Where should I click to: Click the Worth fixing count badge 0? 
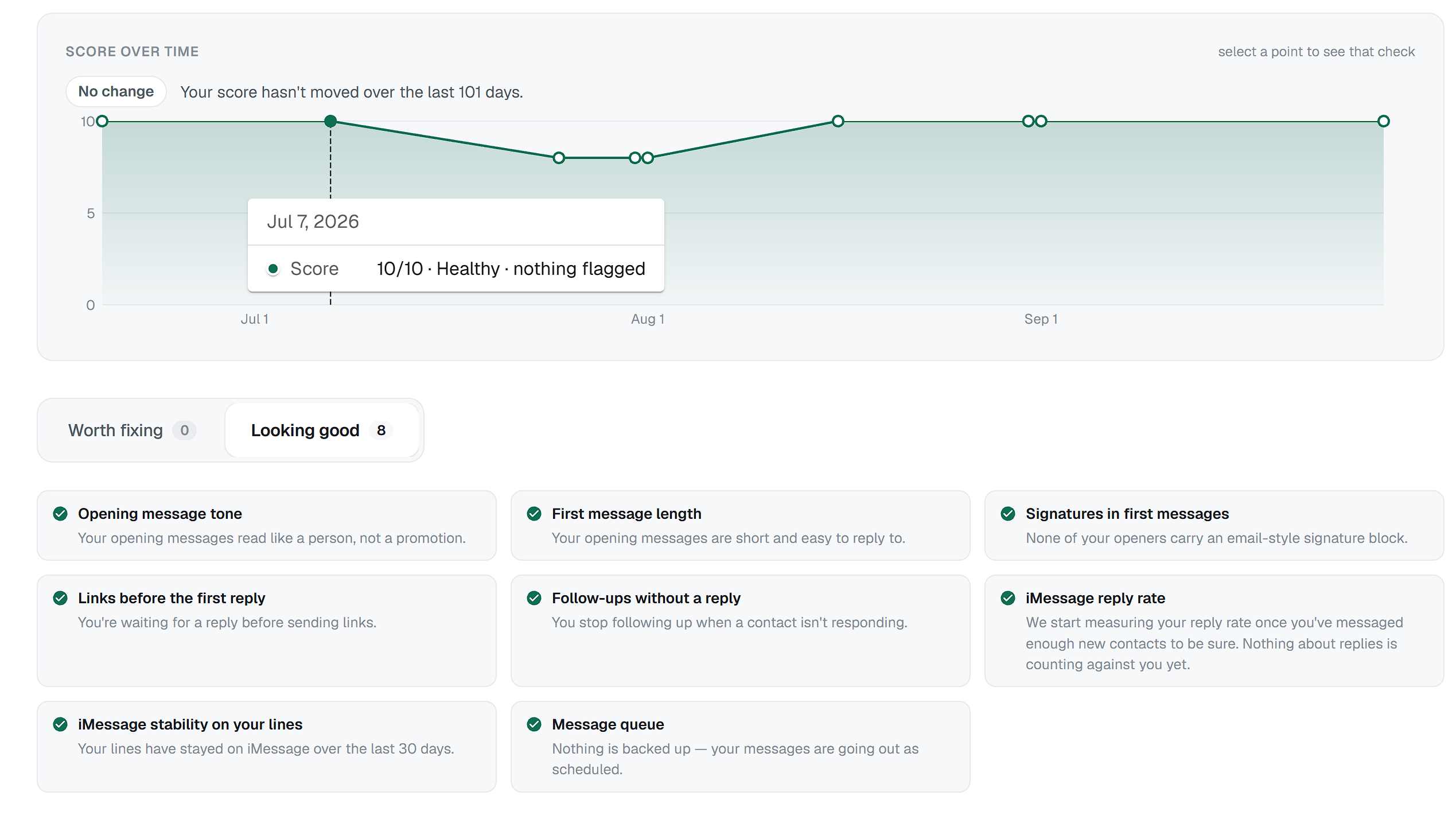(184, 430)
